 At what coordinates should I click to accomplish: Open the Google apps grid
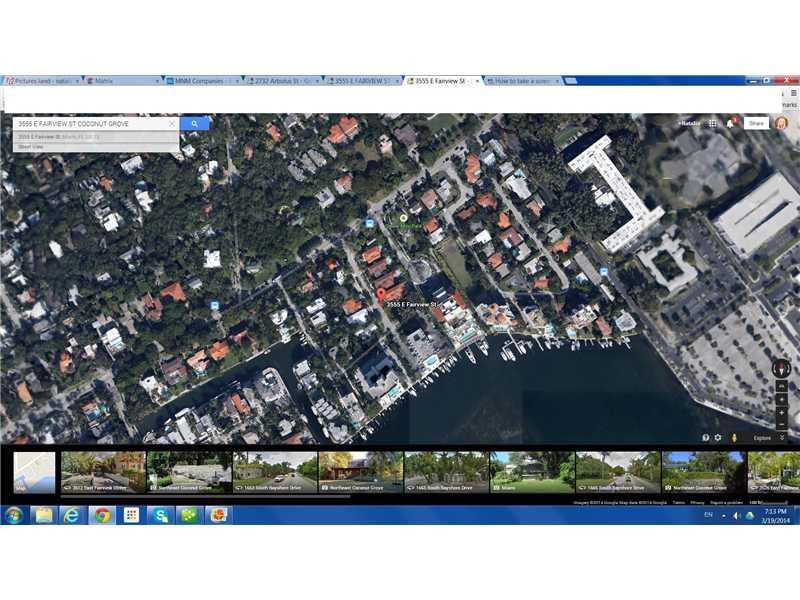712,123
